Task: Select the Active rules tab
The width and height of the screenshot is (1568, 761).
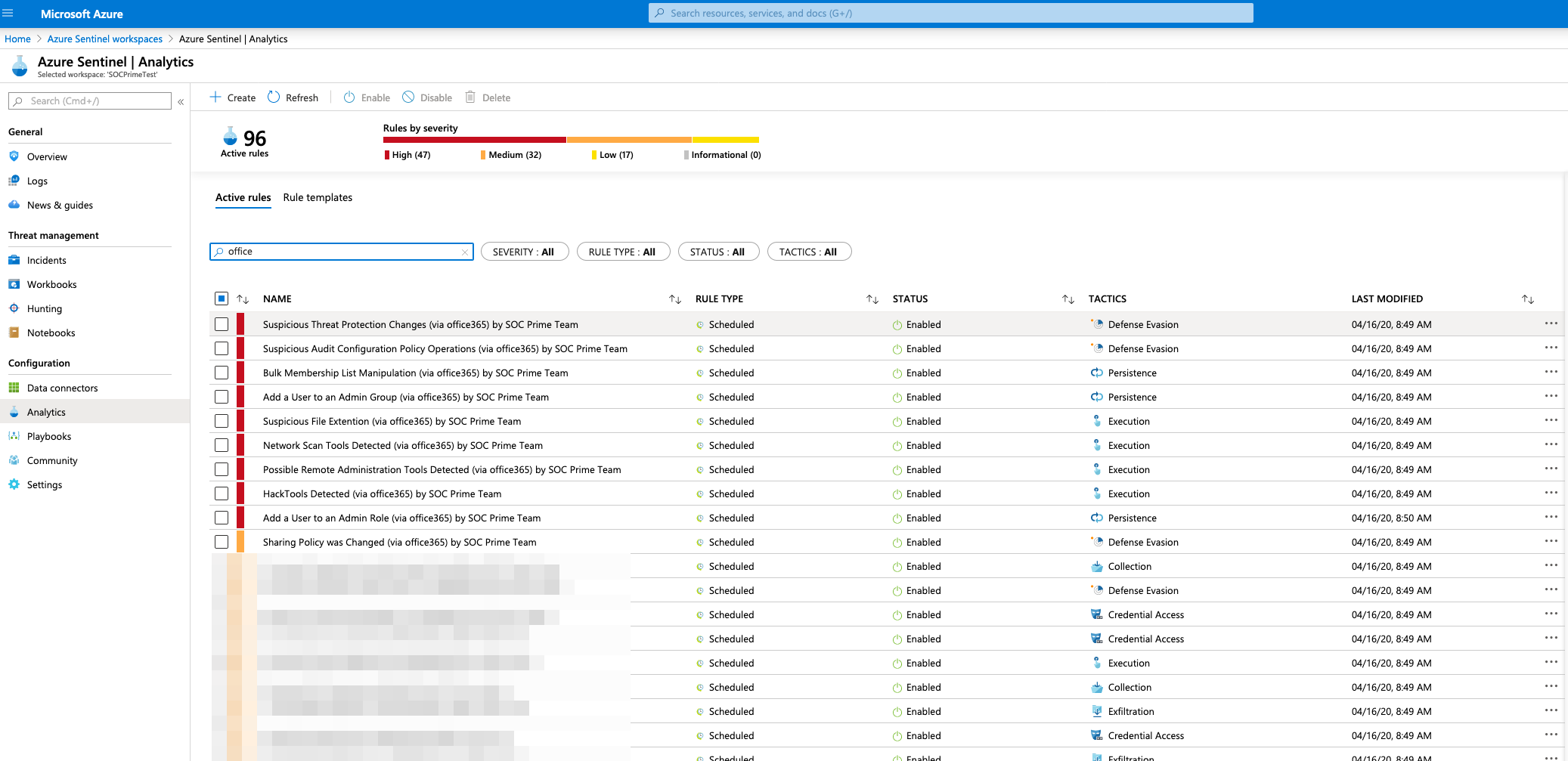Action: point(243,197)
